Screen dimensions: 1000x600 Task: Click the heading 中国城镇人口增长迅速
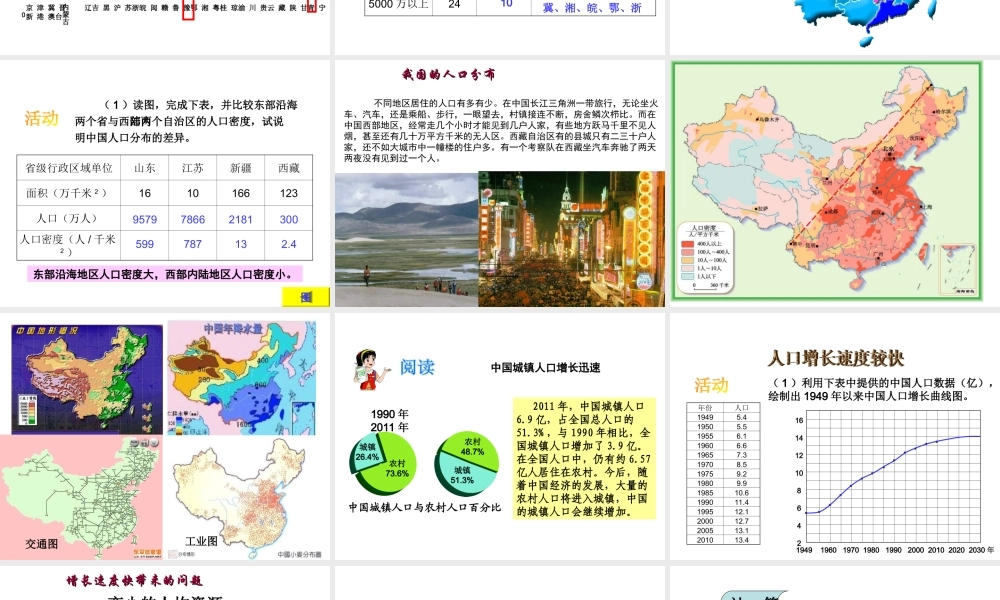(x=545, y=367)
